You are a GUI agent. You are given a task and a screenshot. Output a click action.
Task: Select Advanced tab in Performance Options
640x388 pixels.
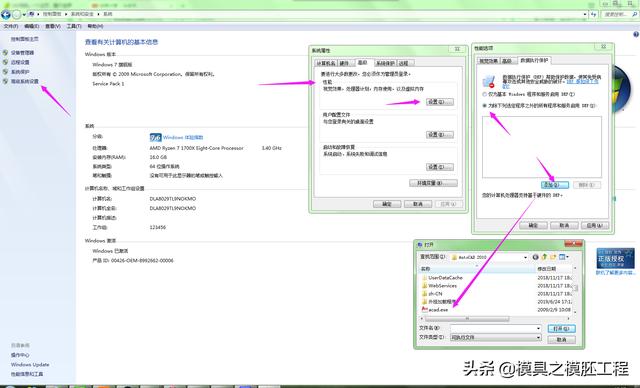tap(507, 61)
